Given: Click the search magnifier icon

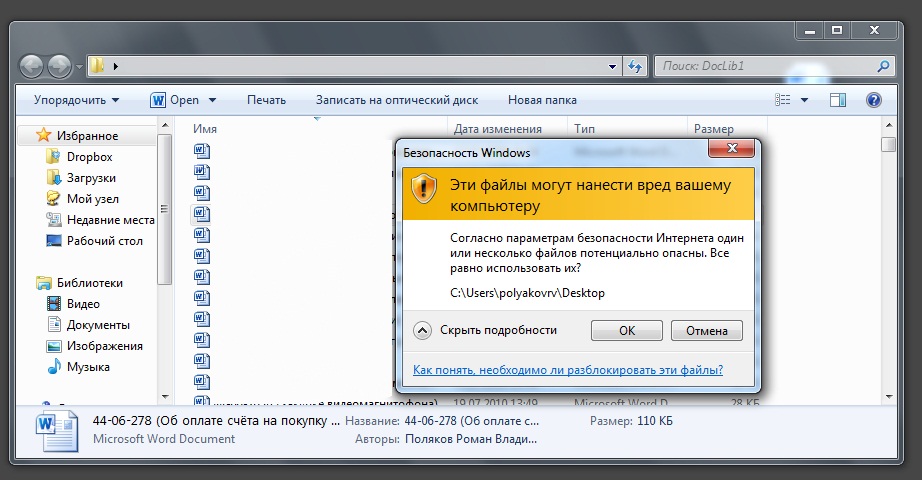Looking at the screenshot, I should coord(883,66).
